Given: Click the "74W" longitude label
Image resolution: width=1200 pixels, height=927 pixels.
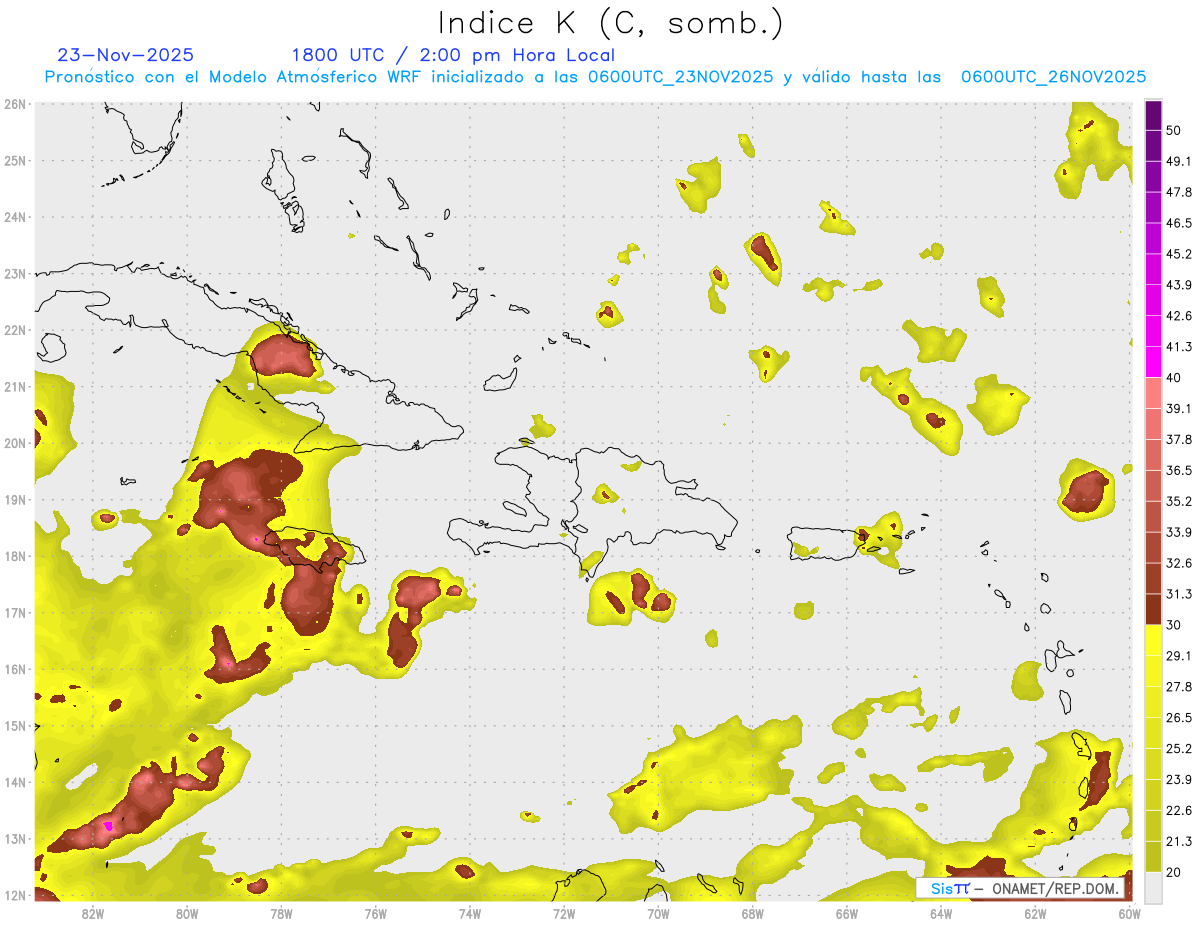Looking at the screenshot, I should pos(470,913).
